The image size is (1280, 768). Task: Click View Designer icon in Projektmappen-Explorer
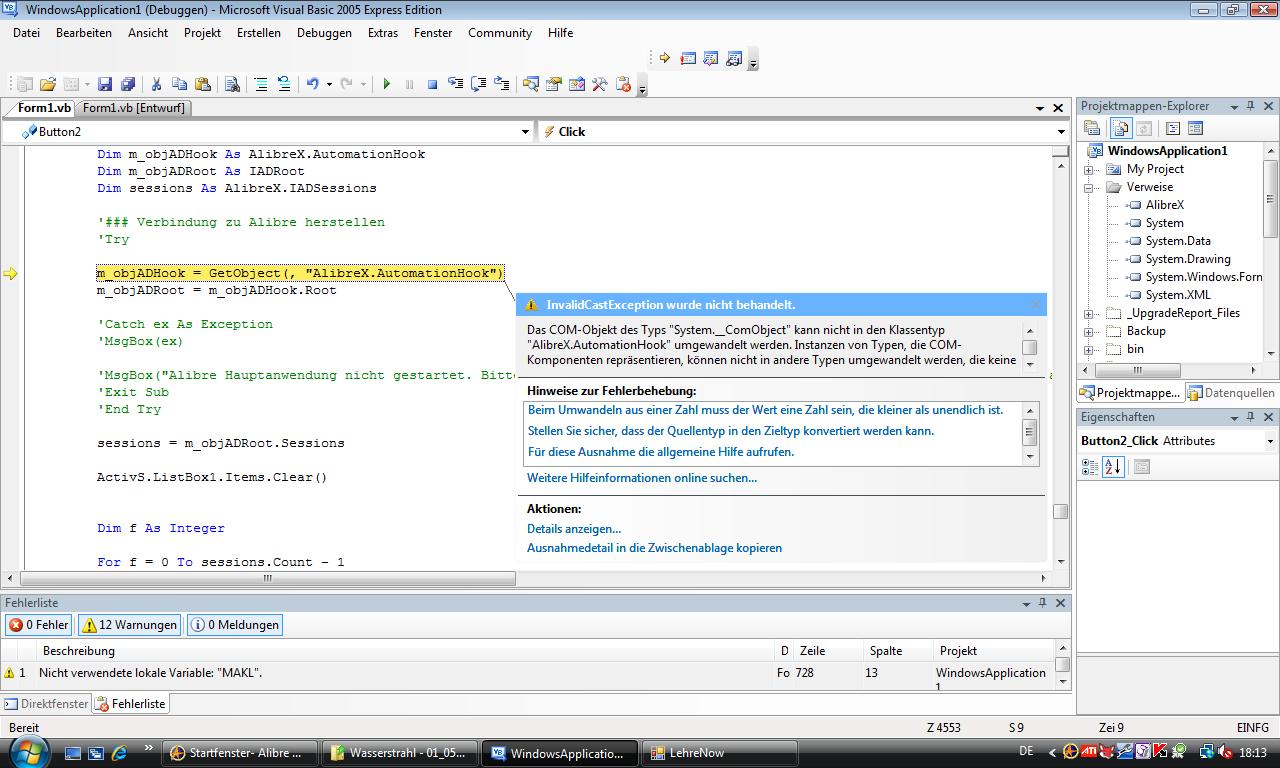(1195, 128)
